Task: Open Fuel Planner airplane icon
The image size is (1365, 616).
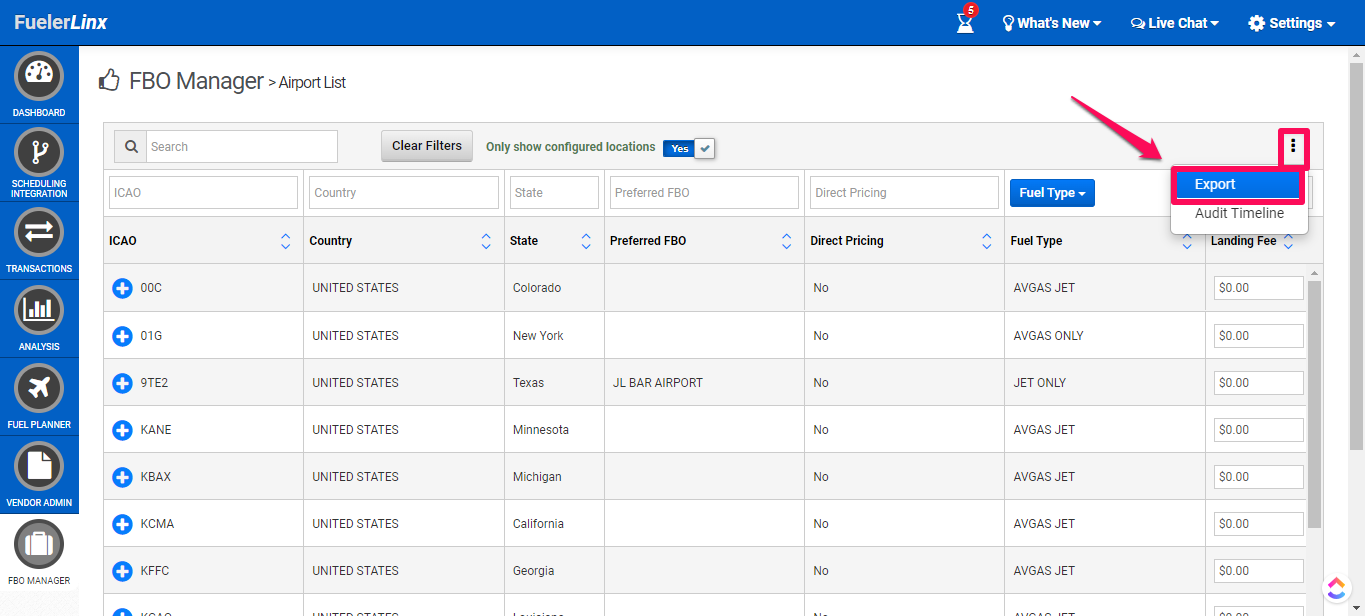Action: [x=39, y=388]
